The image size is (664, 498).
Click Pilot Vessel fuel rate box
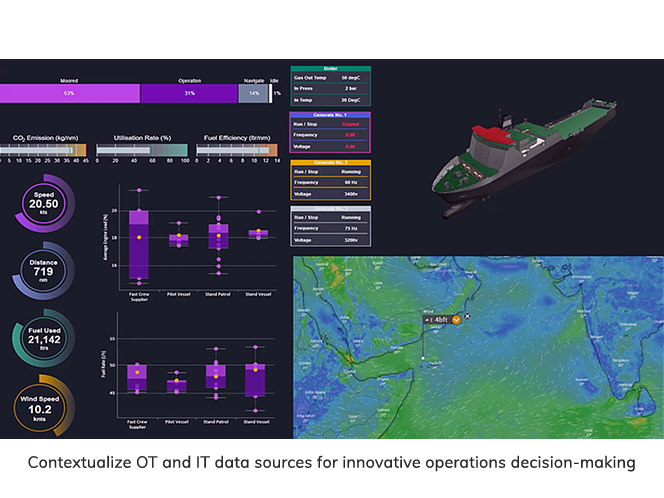coord(177,381)
